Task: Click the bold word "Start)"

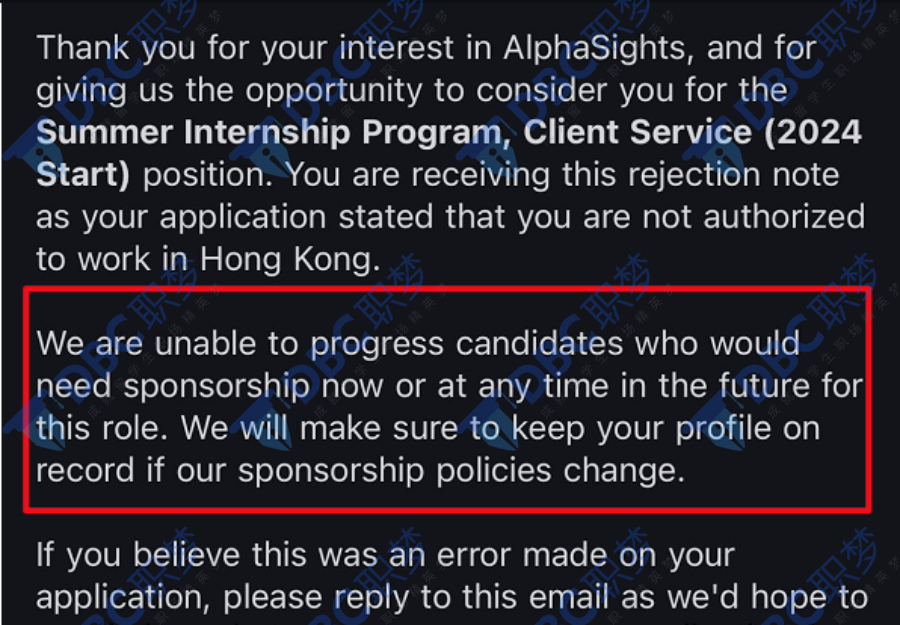Action: [83, 174]
